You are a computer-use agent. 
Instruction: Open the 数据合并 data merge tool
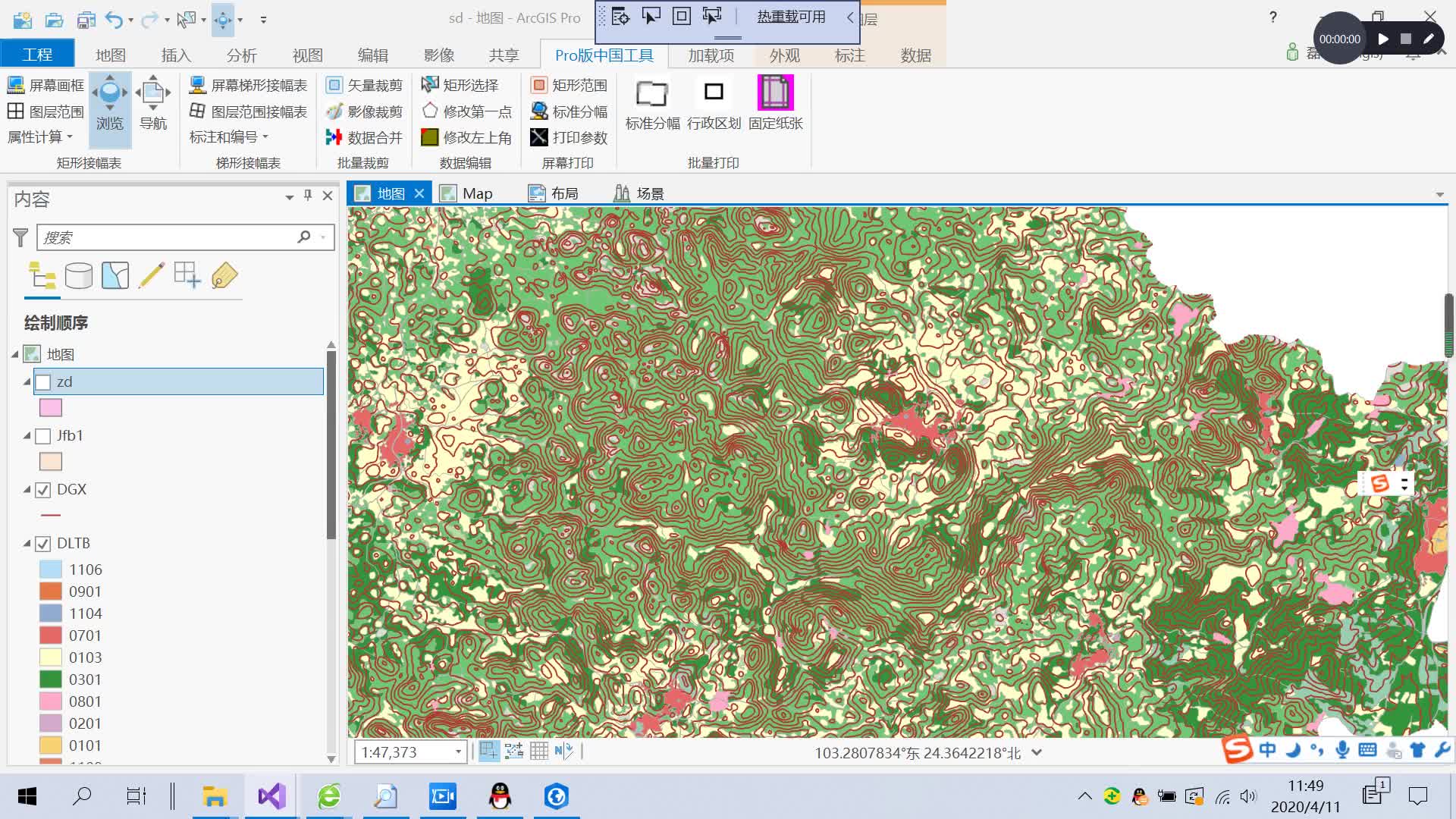[x=364, y=137]
